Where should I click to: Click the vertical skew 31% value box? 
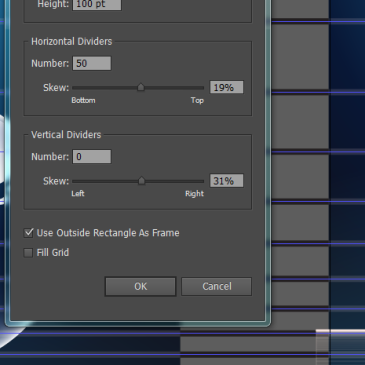point(226,181)
